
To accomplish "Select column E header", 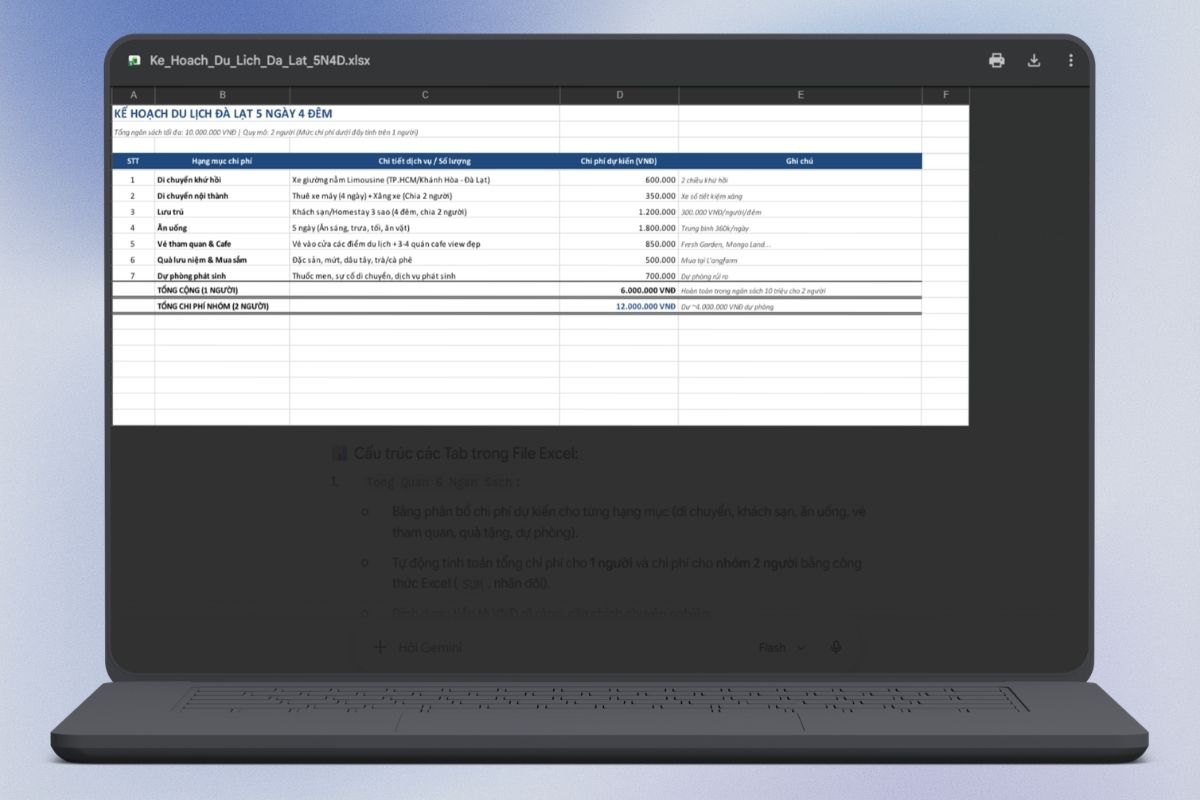I will 800,95.
